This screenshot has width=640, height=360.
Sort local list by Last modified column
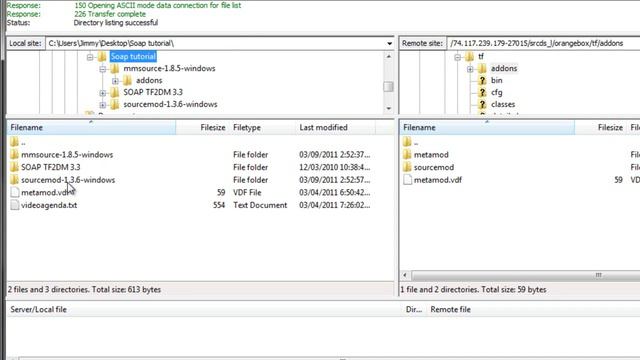click(x=336, y=127)
